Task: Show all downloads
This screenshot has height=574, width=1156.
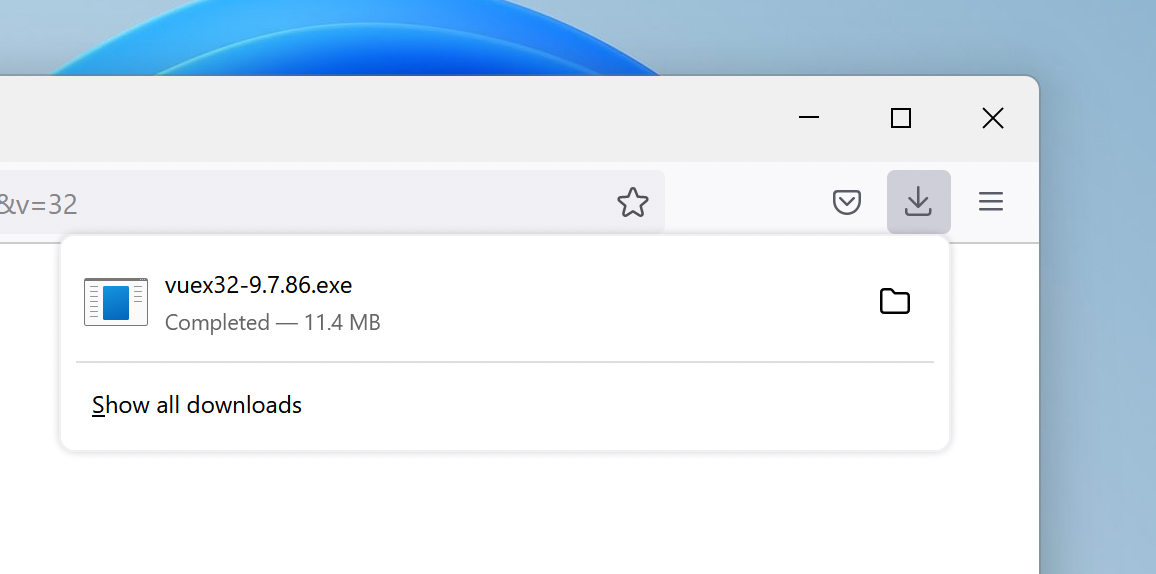Action: pyautogui.click(x=197, y=405)
